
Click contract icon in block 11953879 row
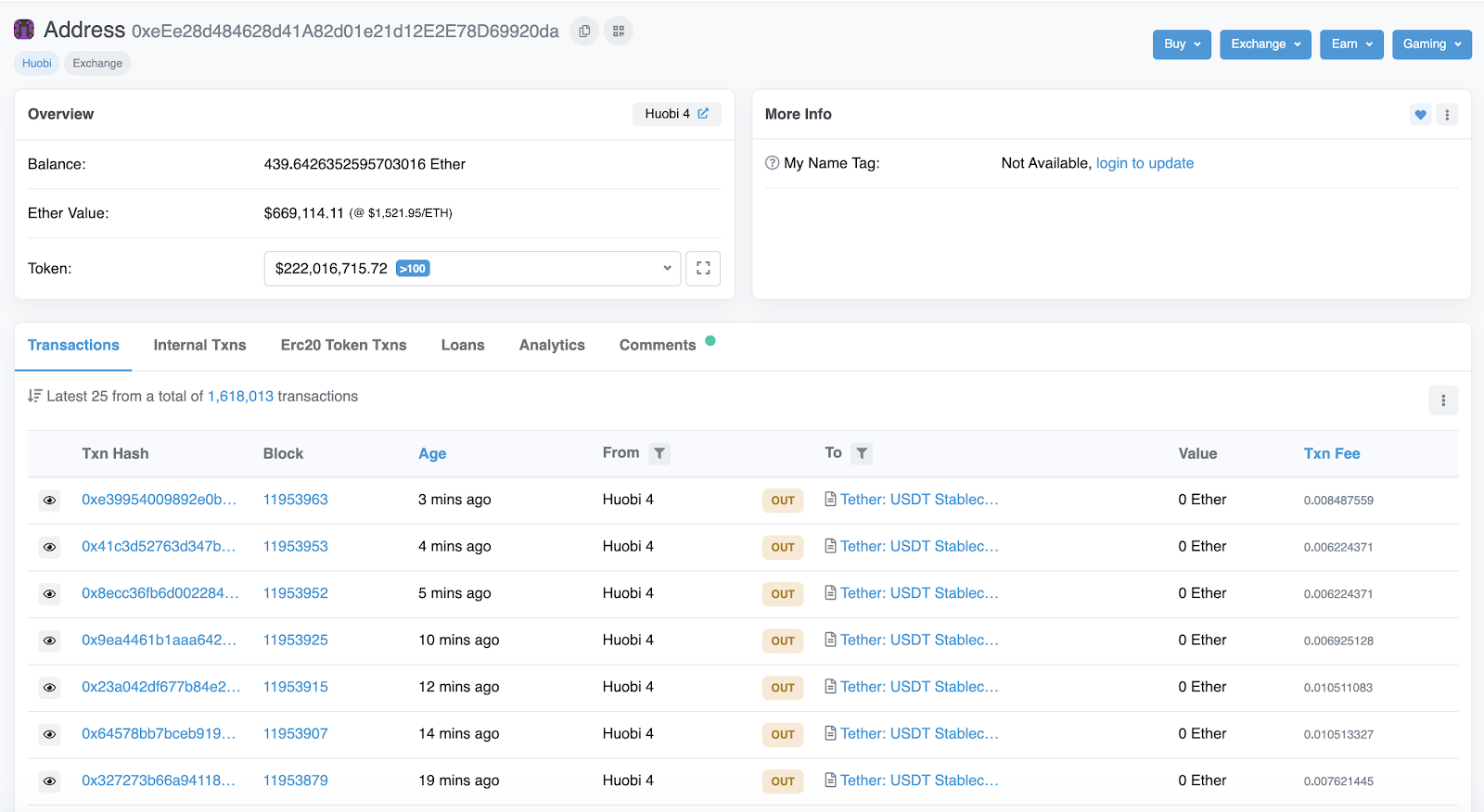point(831,780)
